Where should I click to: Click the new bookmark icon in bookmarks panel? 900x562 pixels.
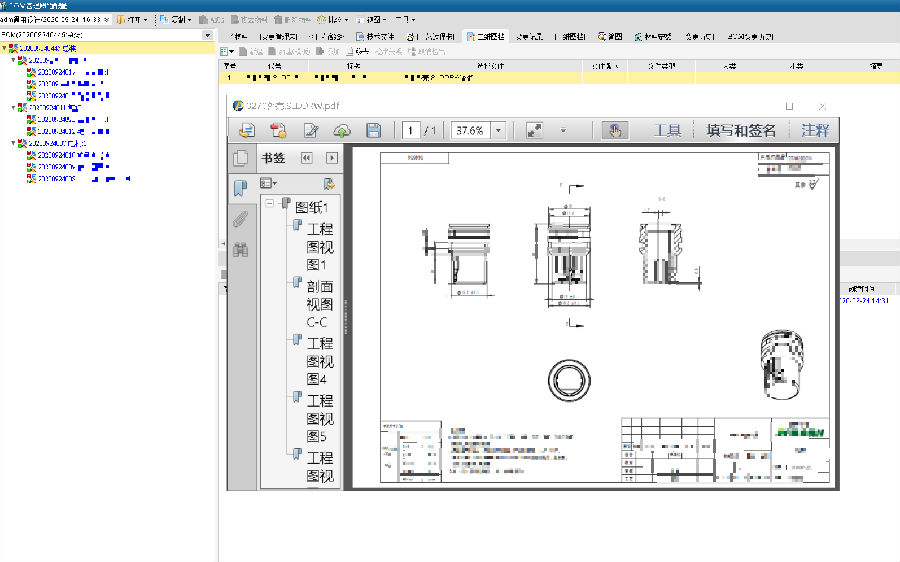(x=327, y=184)
